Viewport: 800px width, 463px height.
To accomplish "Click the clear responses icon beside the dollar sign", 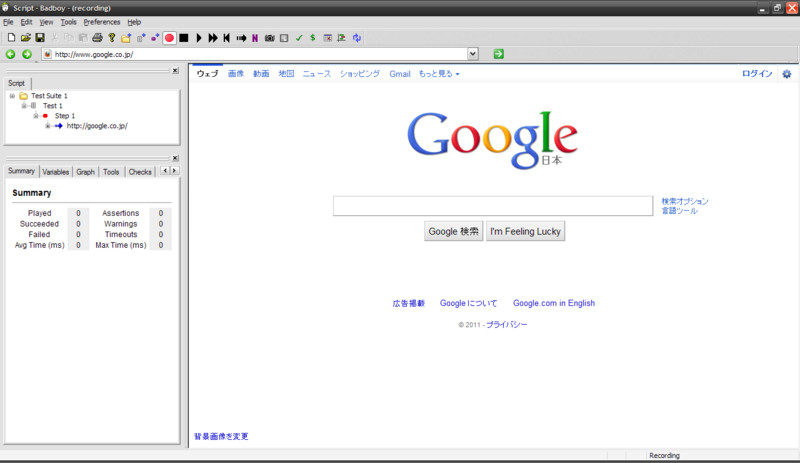I will click(x=328, y=38).
